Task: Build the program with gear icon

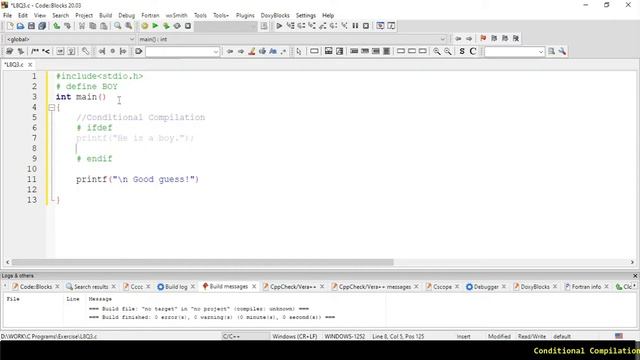Action: [x=144, y=26]
